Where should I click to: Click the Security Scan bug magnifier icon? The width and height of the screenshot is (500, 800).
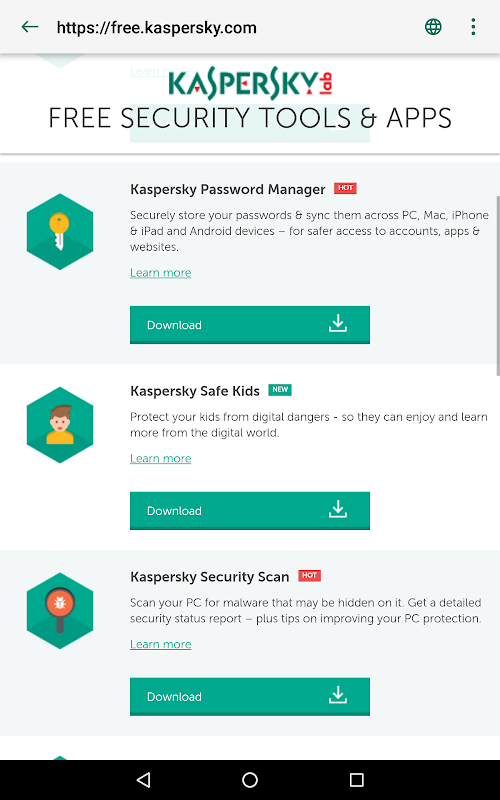pos(60,610)
